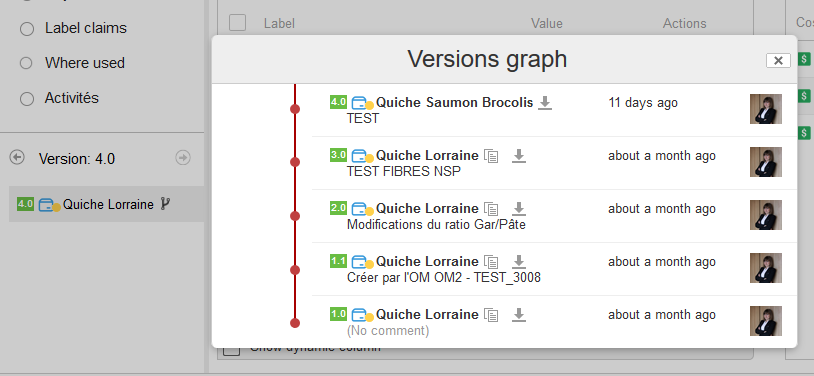Download version 1.1 Quiche Lorraine
Screen dimensions: 814x376
(x=519, y=262)
